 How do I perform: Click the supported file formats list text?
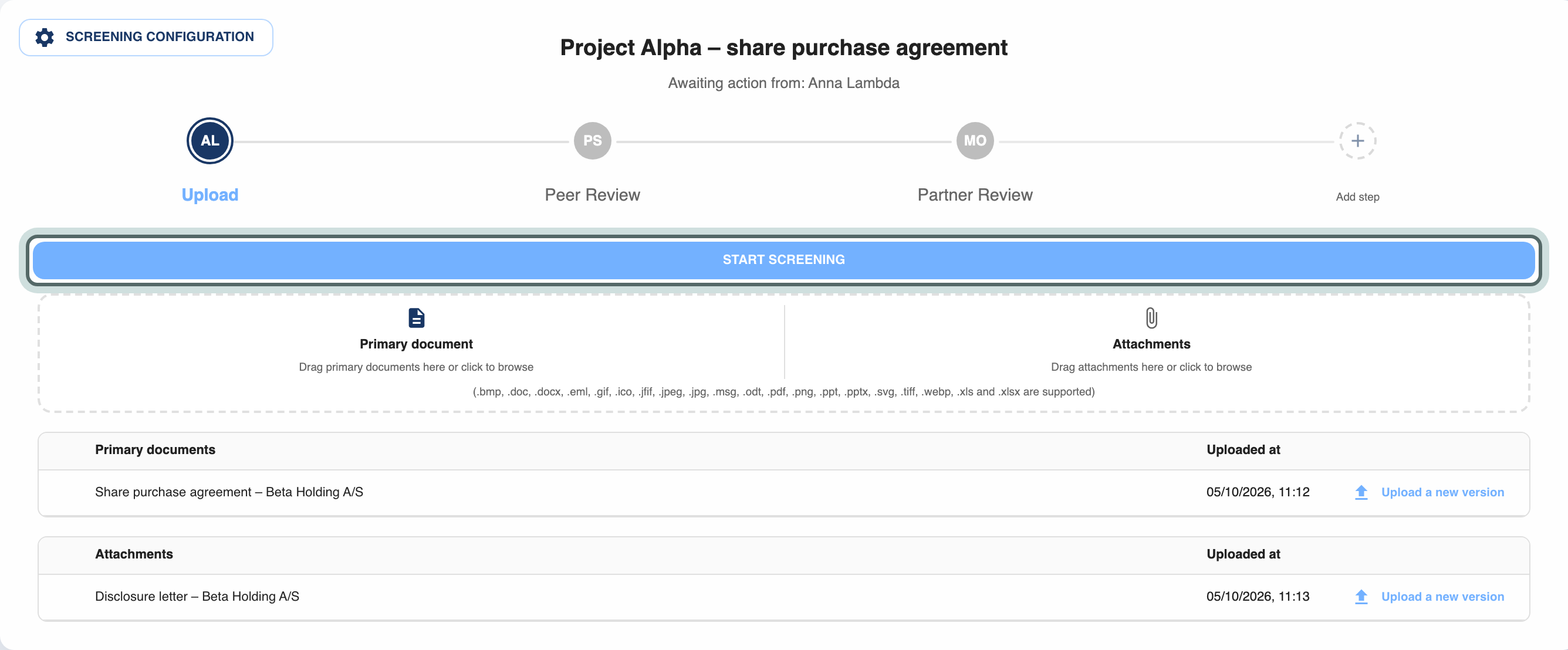pos(784,392)
